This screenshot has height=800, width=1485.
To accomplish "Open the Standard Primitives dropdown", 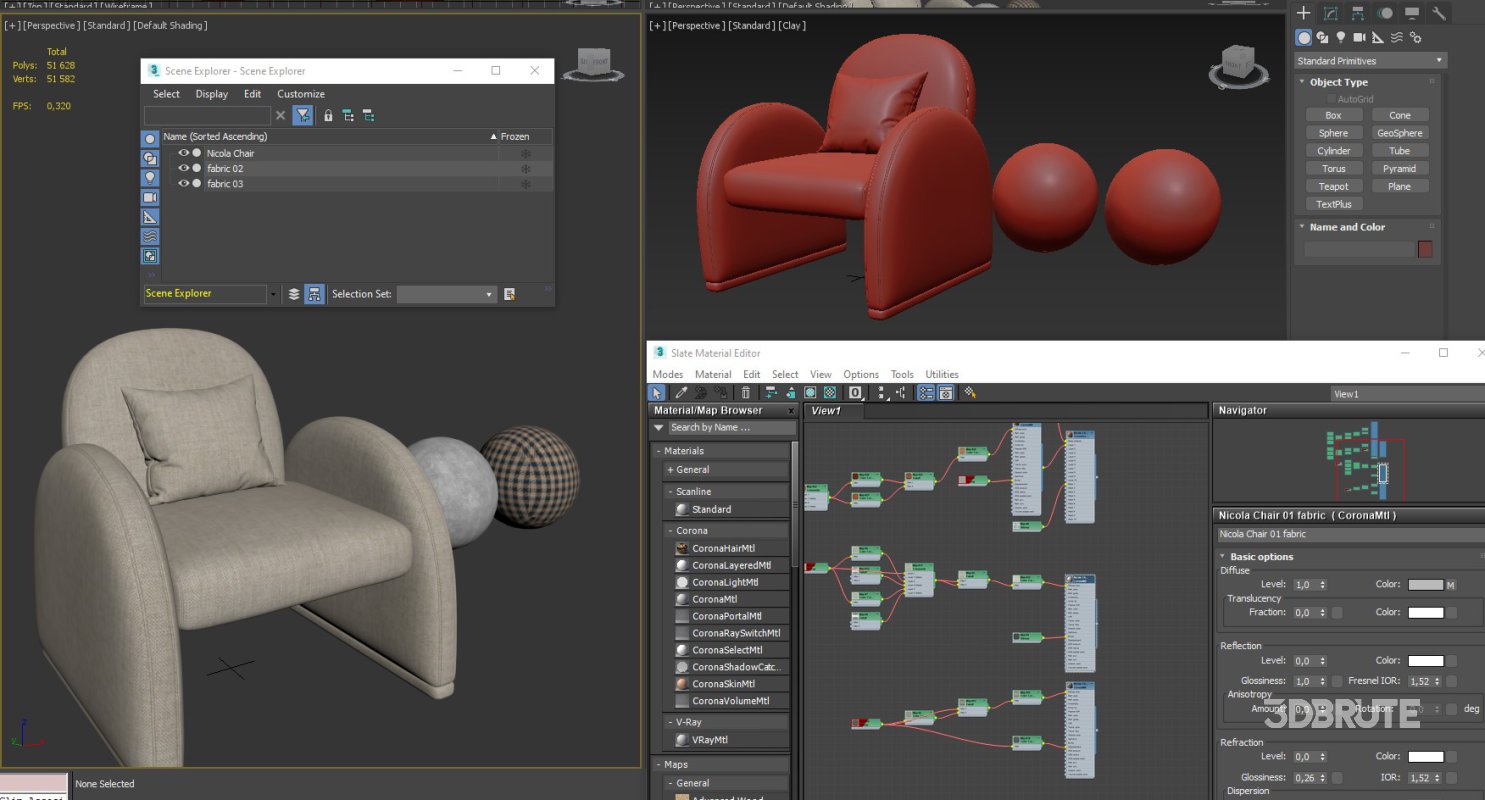I will (x=1370, y=61).
